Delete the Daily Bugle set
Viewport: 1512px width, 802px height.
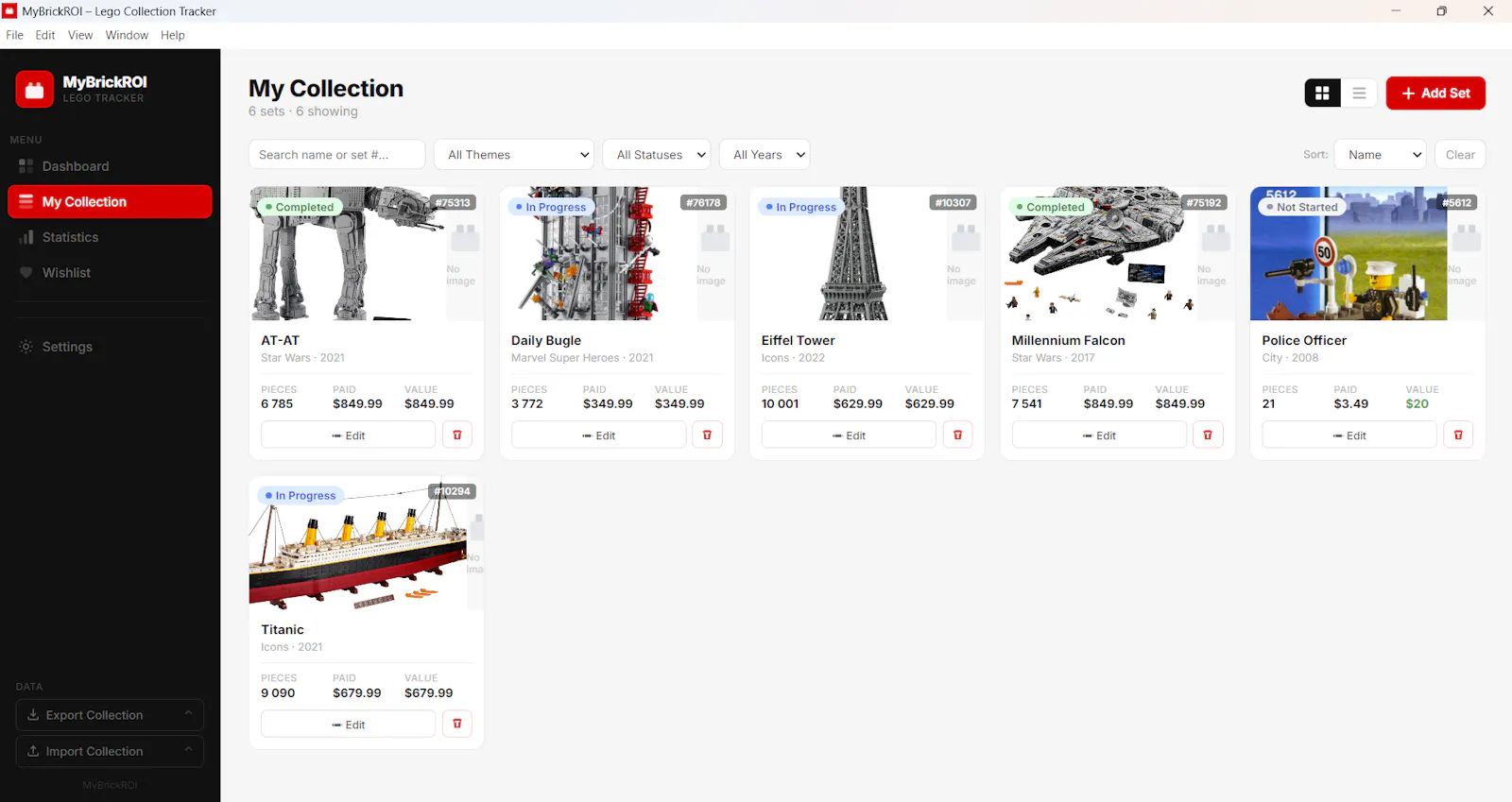click(x=708, y=435)
